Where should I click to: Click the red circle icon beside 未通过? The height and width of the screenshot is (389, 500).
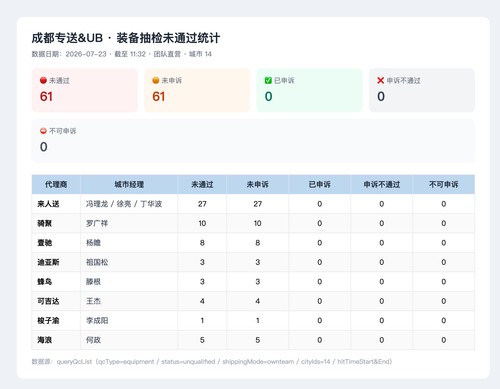click(43, 80)
